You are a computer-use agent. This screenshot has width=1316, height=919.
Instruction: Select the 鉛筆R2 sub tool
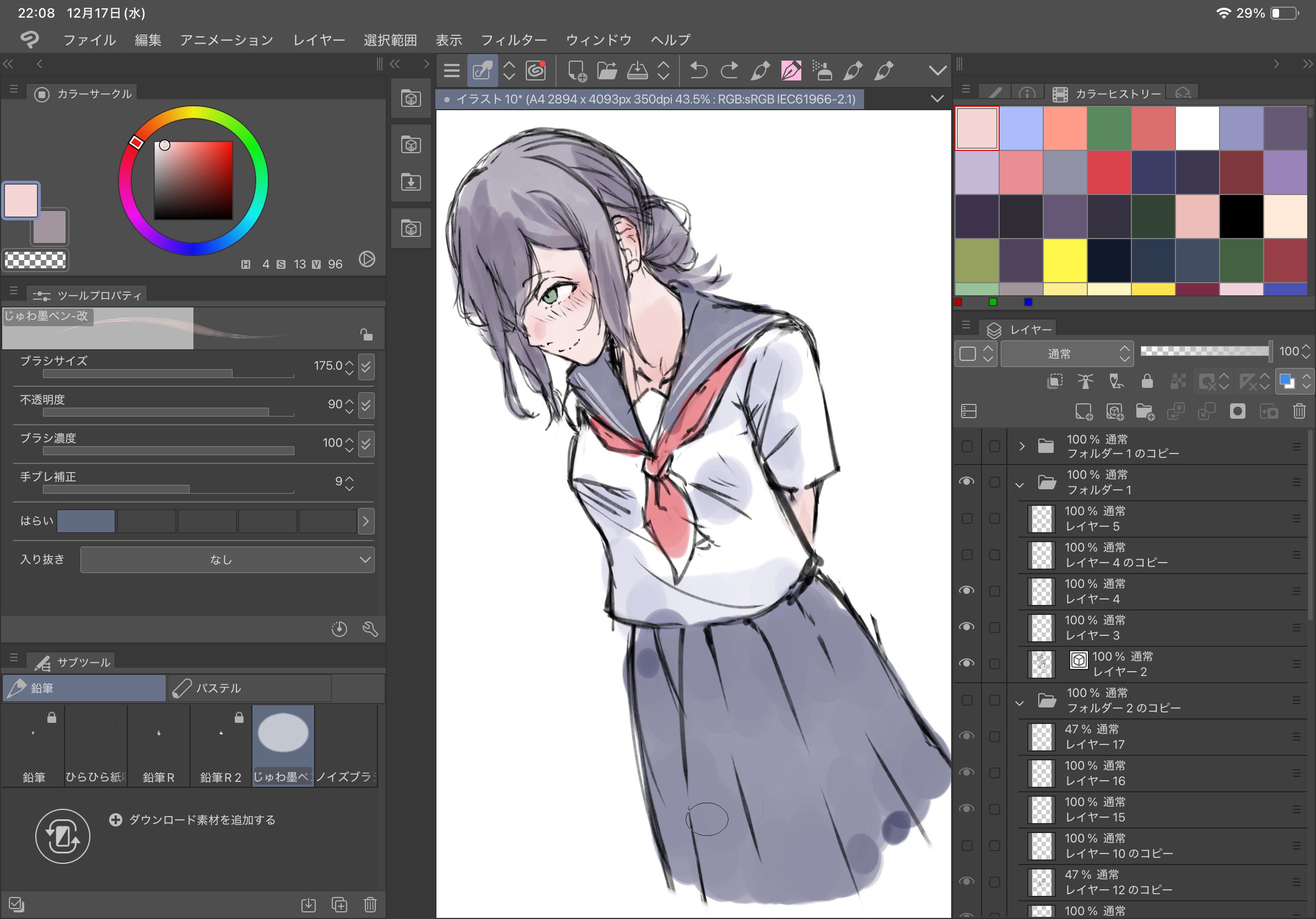[x=220, y=746]
